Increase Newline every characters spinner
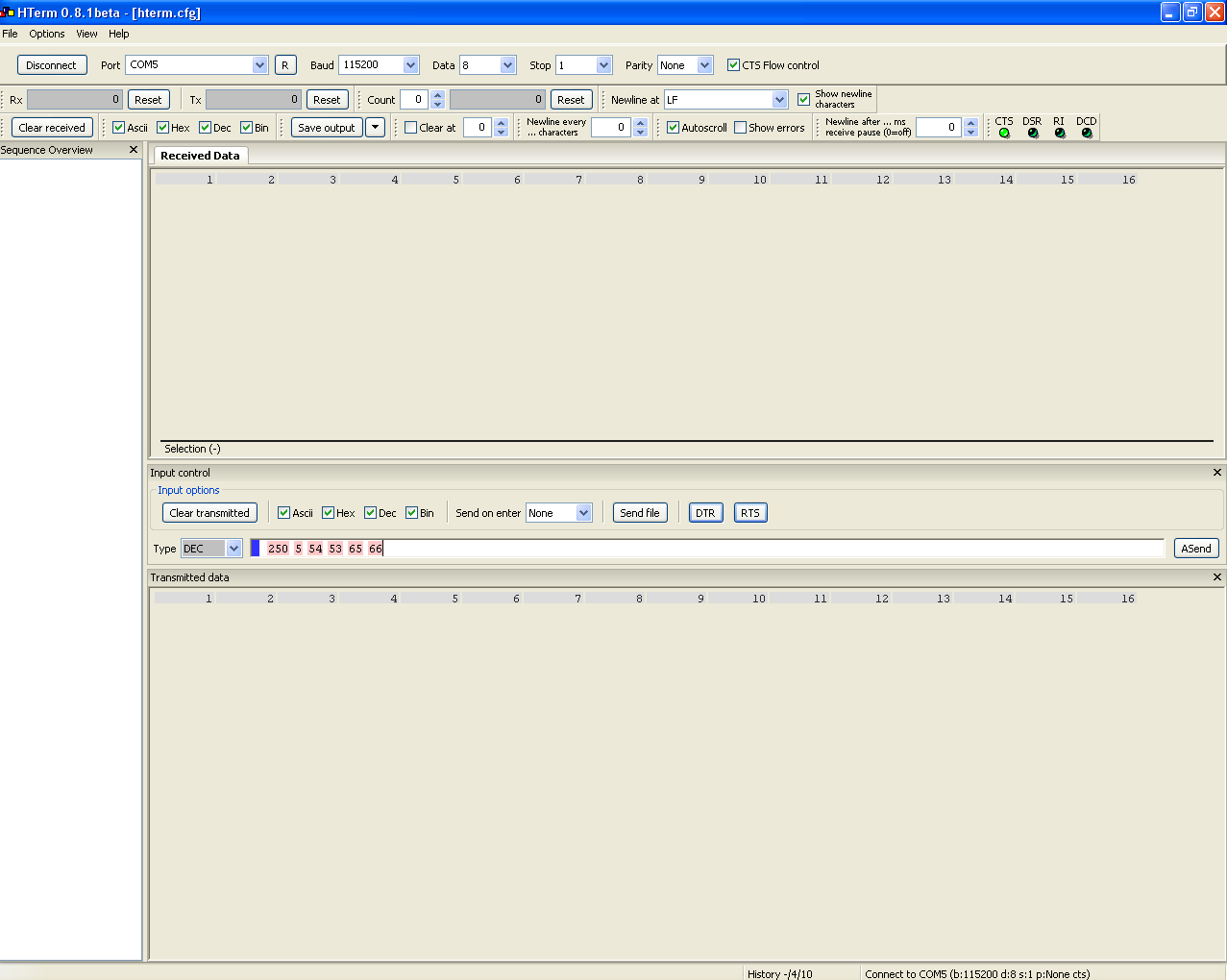Screen dimensions: 1227x980 641,123
